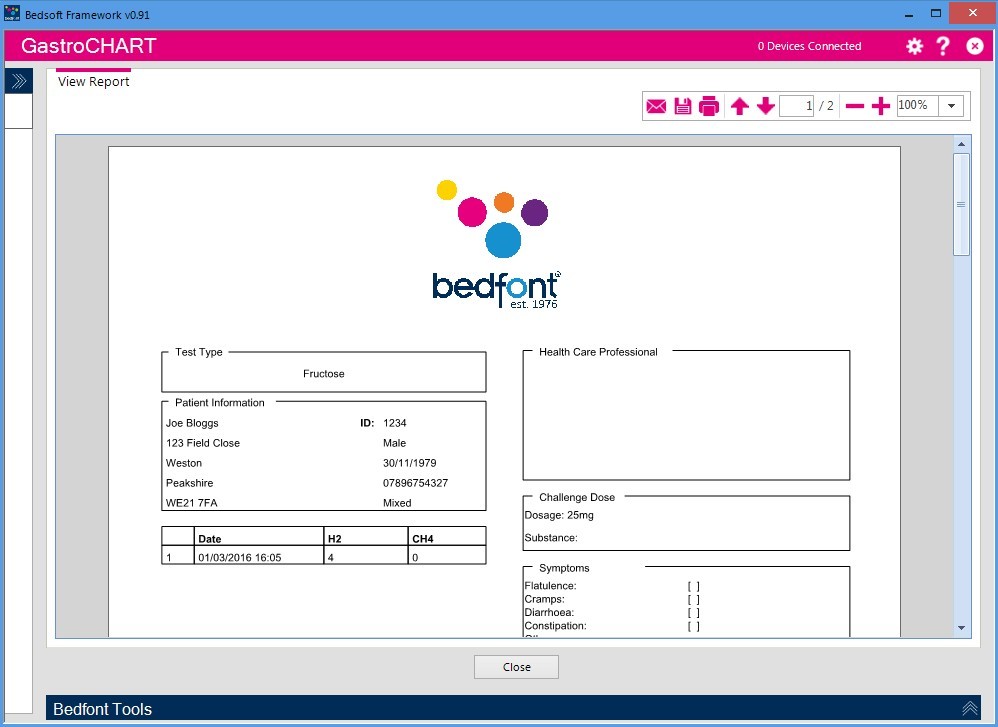Tick the Constipation symptom bracket
998x727 pixels.
click(x=694, y=626)
